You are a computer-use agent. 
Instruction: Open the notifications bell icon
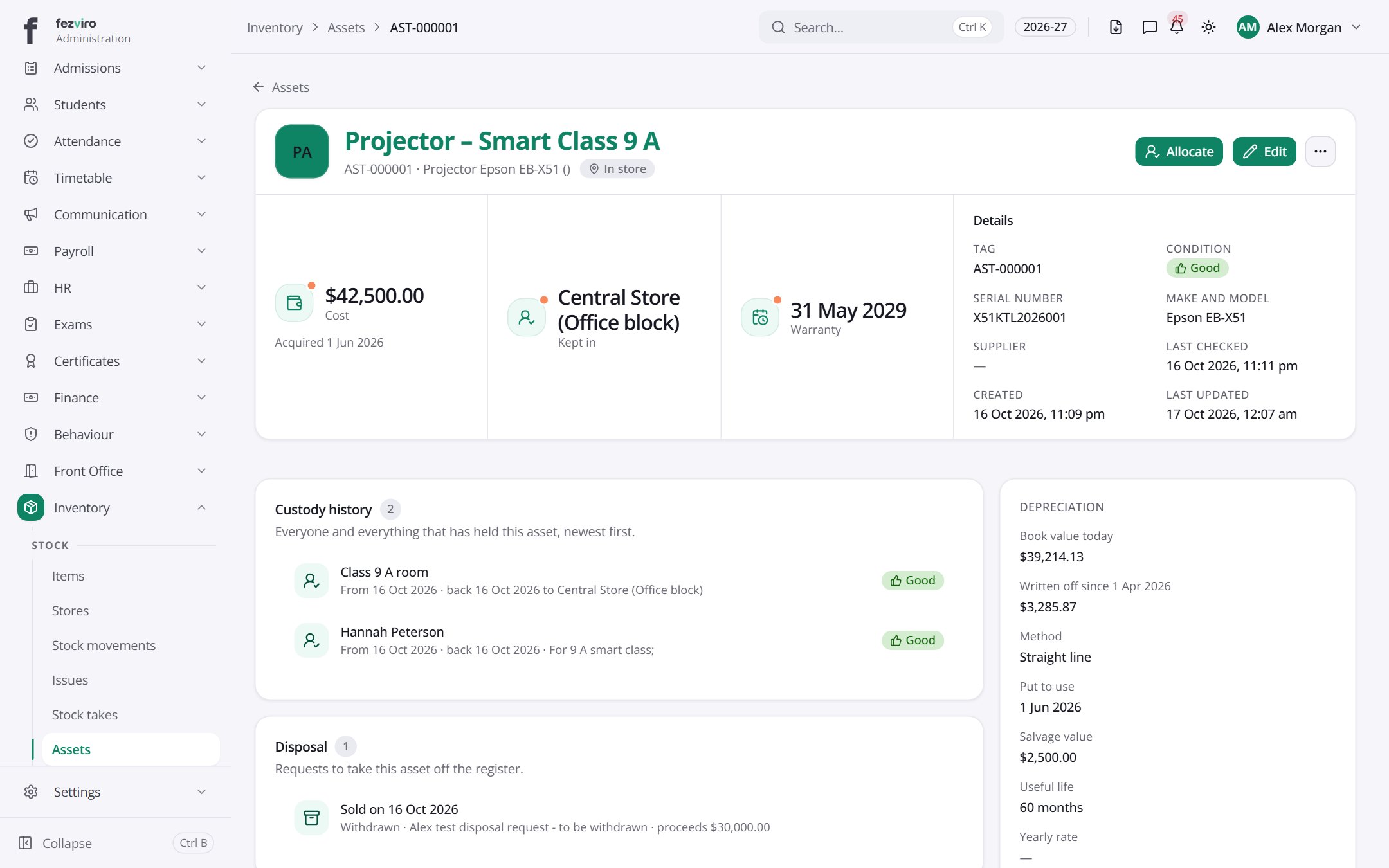point(1177,27)
